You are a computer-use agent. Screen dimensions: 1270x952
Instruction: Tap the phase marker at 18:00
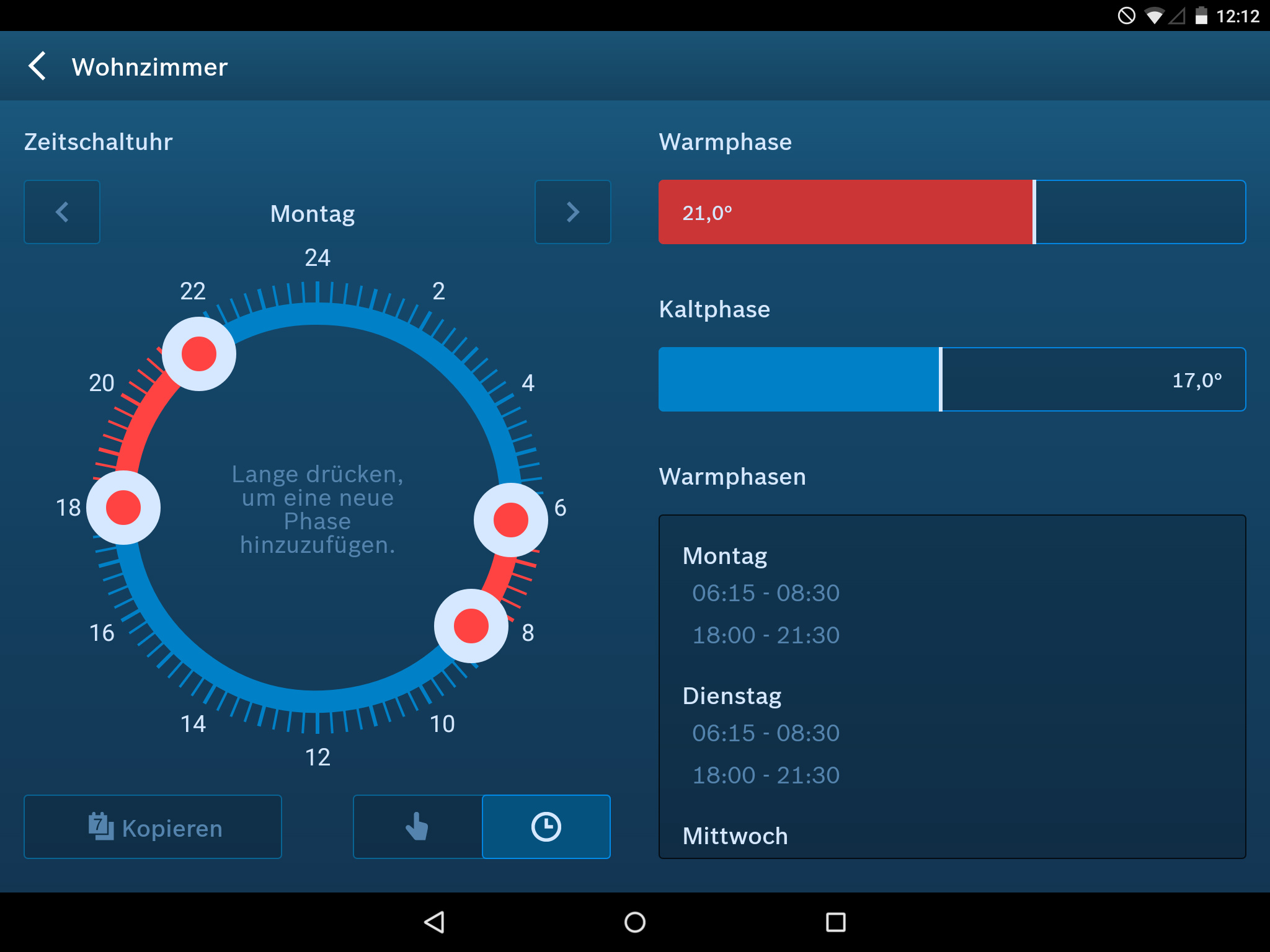coord(122,507)
